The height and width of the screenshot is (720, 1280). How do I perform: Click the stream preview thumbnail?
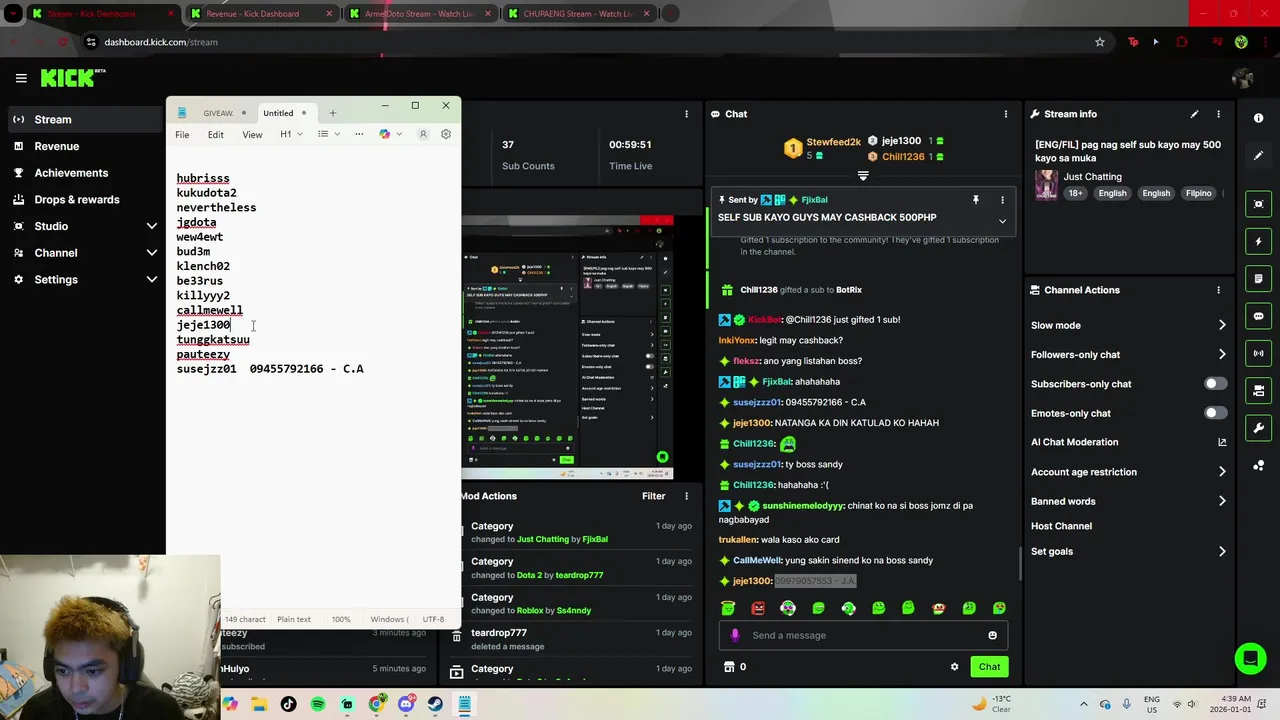(567, 347)
